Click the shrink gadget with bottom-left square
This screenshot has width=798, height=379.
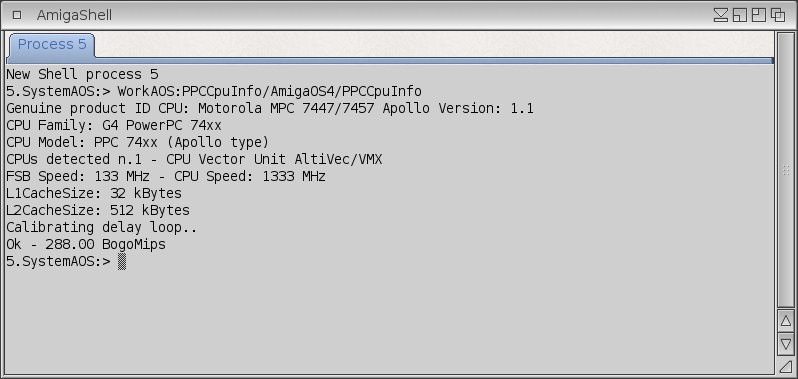tap(740, 15)
